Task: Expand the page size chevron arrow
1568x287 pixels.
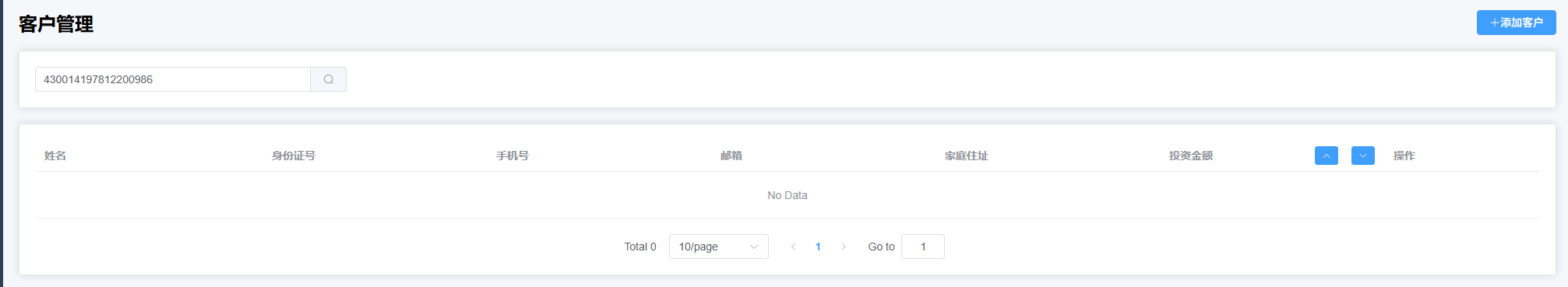Action: pos(753,247)
